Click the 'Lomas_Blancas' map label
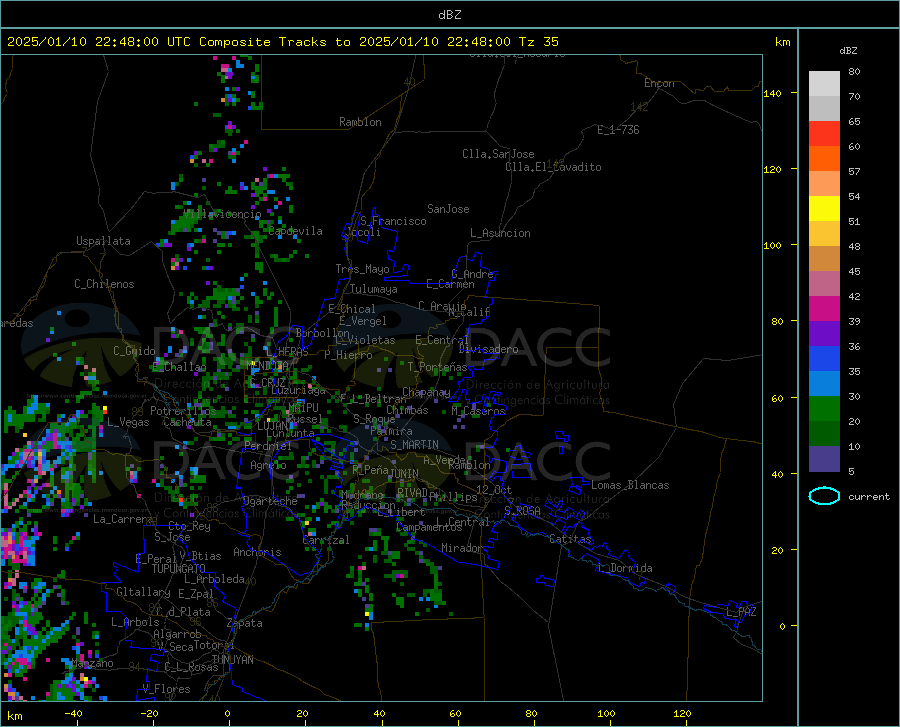This screenshot has width=900, height=727. (x=630, y=485)
